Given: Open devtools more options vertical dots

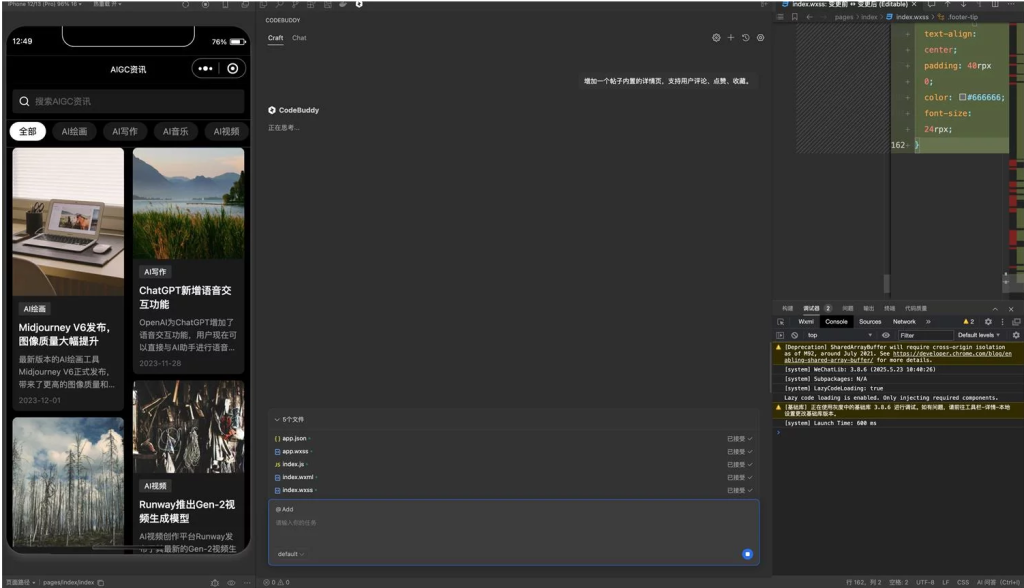Looking at the screenshot, I should click(x=1002, y=321).
